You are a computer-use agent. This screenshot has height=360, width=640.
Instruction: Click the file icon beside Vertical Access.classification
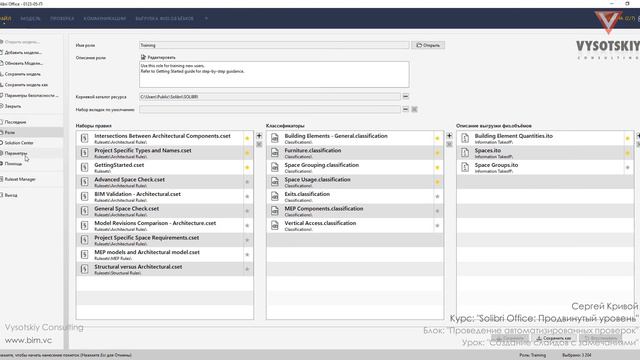pyautogui.click(x=275, y=225)
